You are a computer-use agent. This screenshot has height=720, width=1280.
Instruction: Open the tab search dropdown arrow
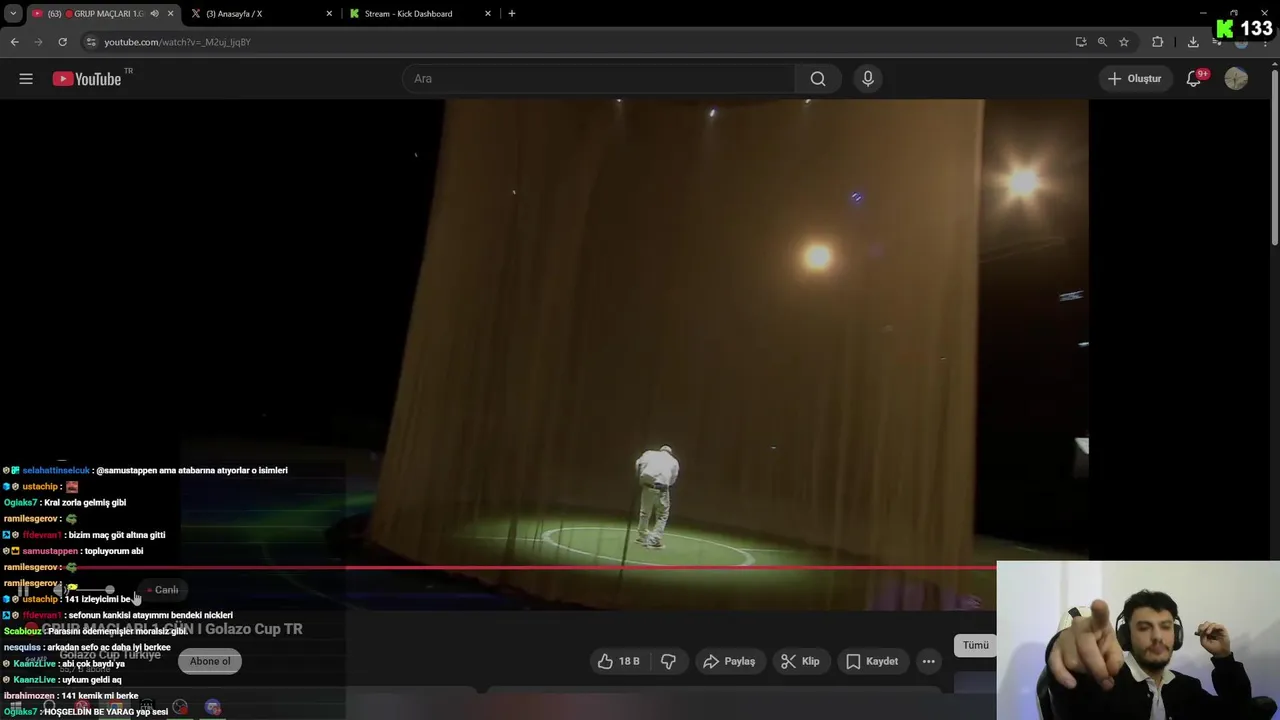point(13,14)
